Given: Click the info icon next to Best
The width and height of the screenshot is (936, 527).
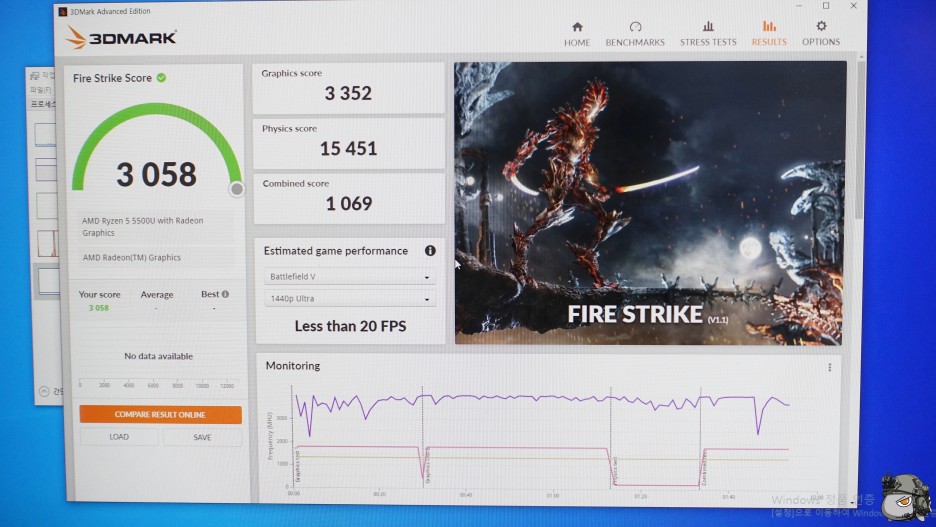Looking at the screenshot, I should click(x=225, y=294).
